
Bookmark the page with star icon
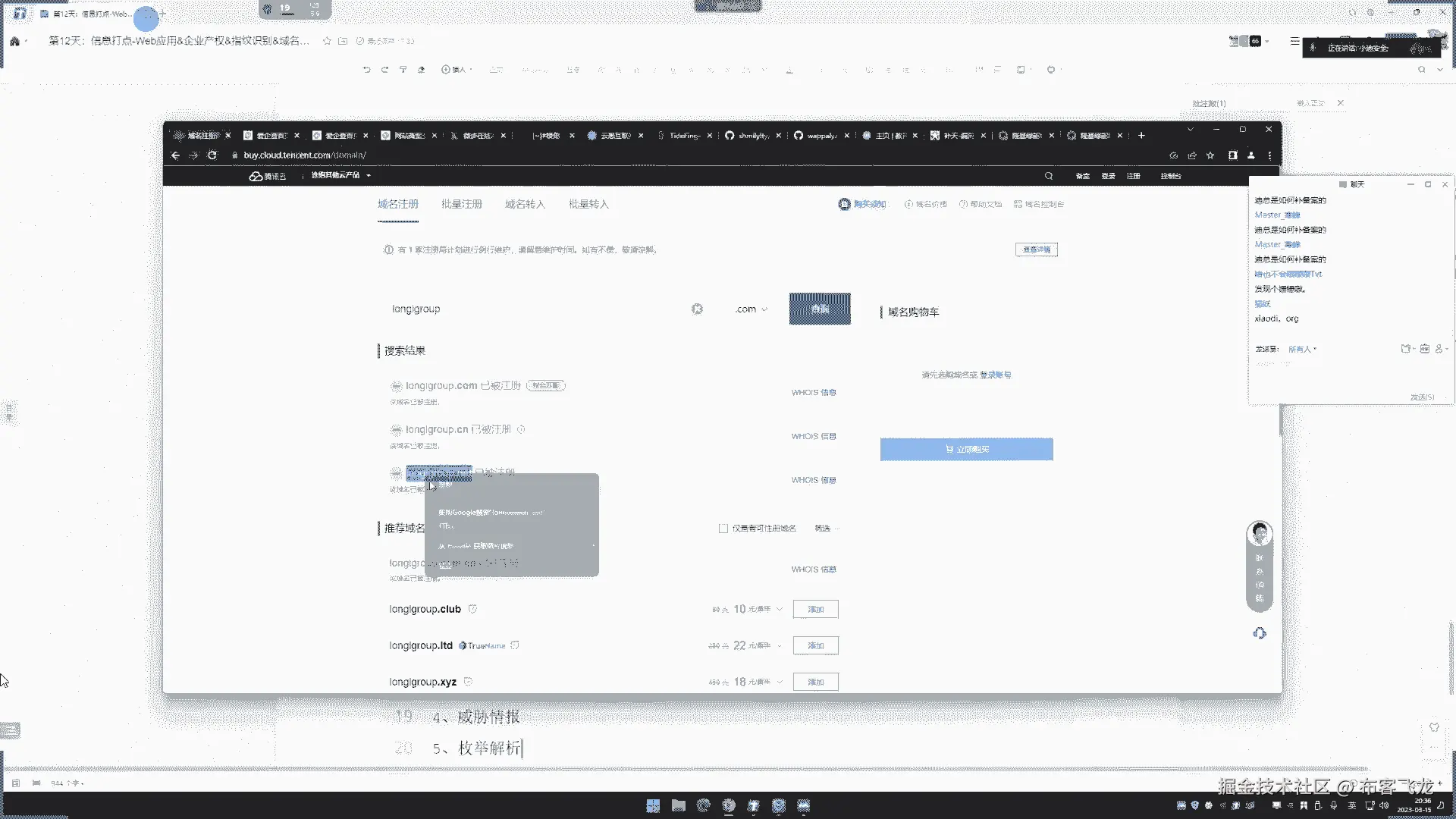pyautogui.click(x=1210, y=155)
